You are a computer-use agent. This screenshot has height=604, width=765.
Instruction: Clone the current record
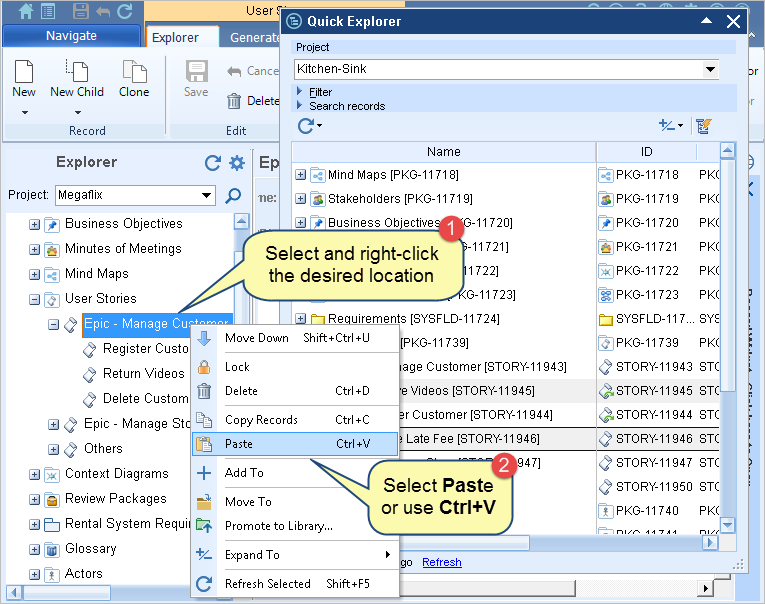coord(134,79)
